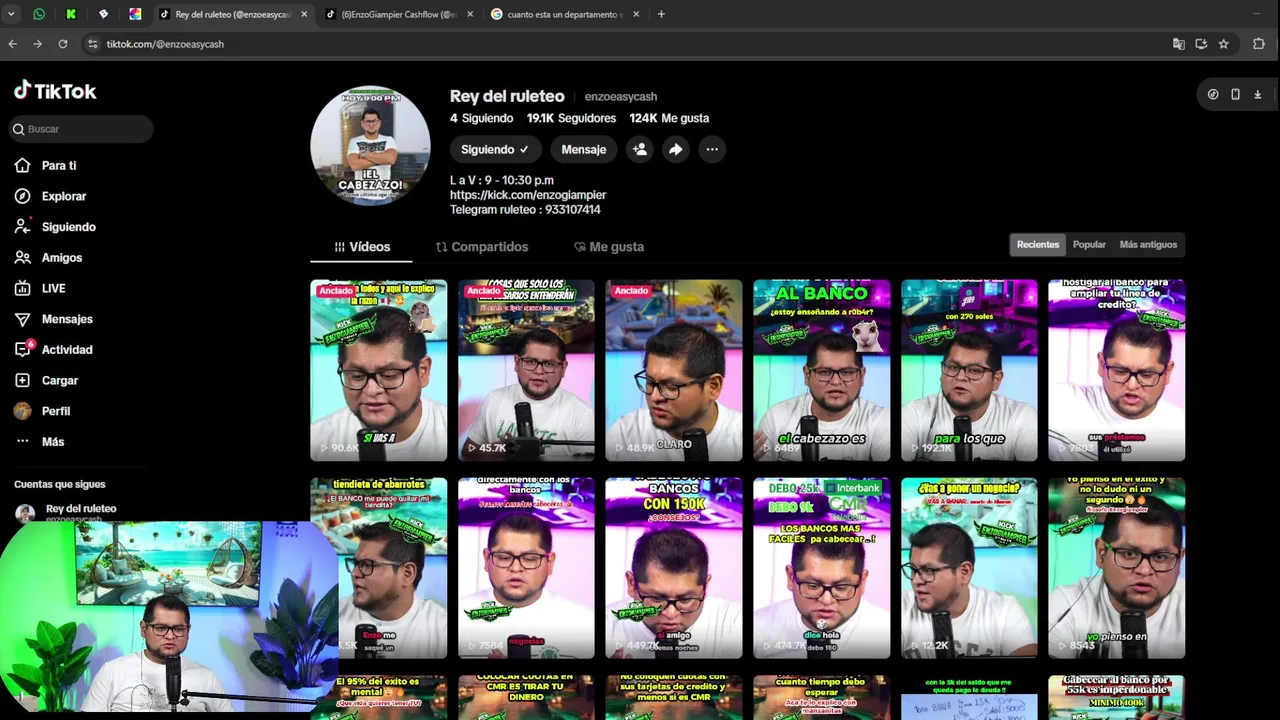Switch to the 'cuanto esta un departamento' Google tab
This screenshot has height=720, width=1280.
tap(564, 14)
